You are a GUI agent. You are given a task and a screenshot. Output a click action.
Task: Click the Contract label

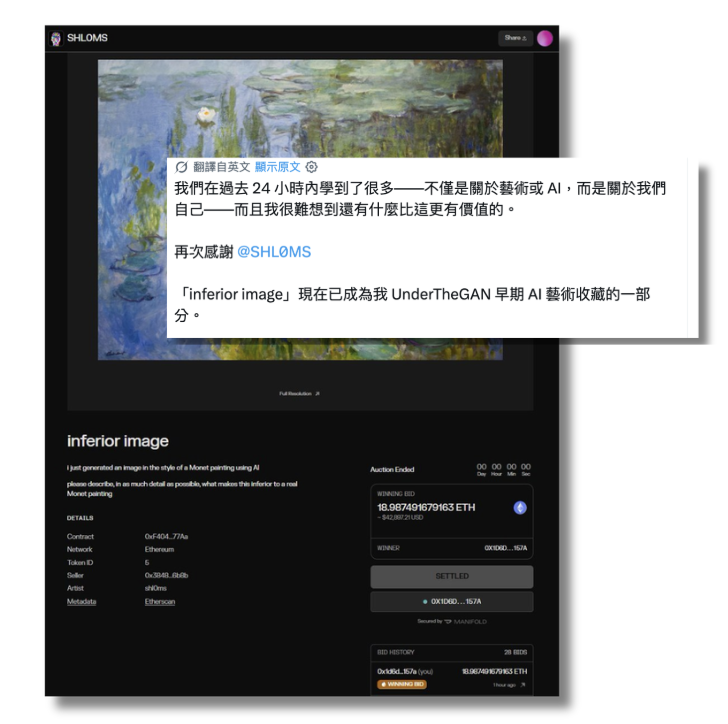pyautogui.click(x=80, y=536)
